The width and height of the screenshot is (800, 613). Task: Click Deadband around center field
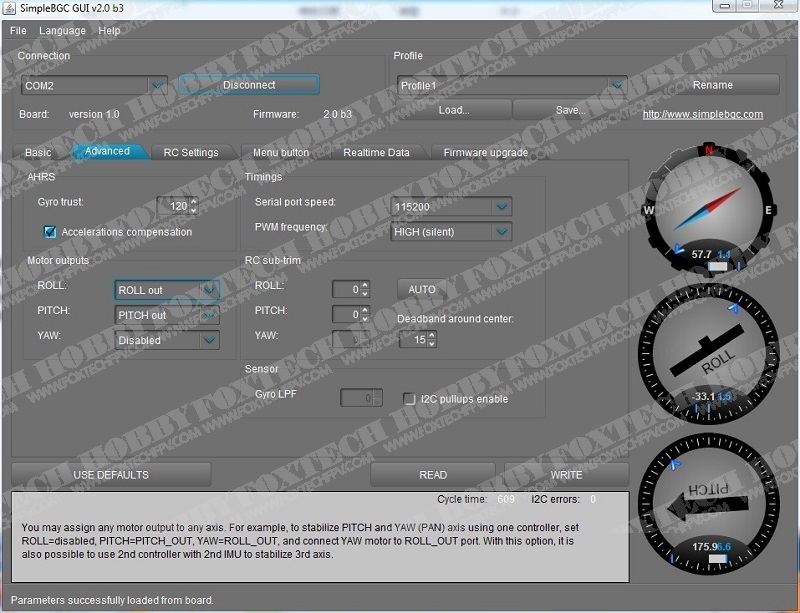(414, 339)
